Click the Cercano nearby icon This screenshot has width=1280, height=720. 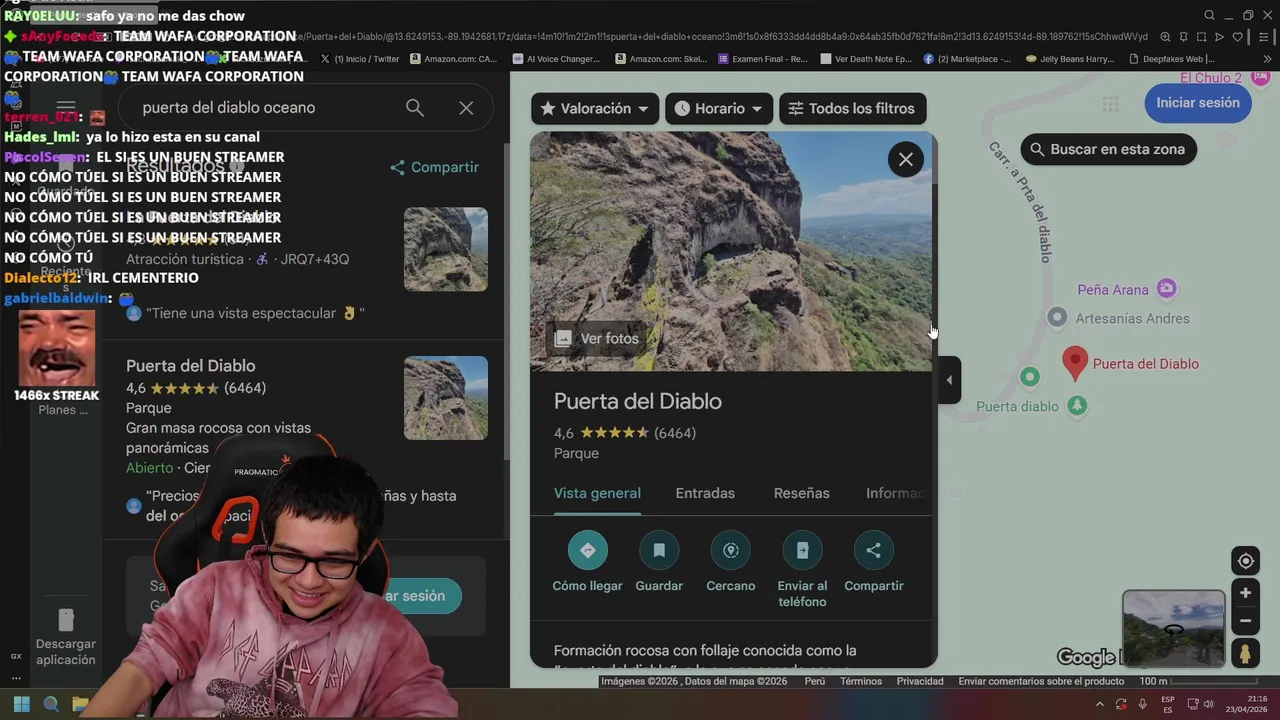tap(731, 550)
